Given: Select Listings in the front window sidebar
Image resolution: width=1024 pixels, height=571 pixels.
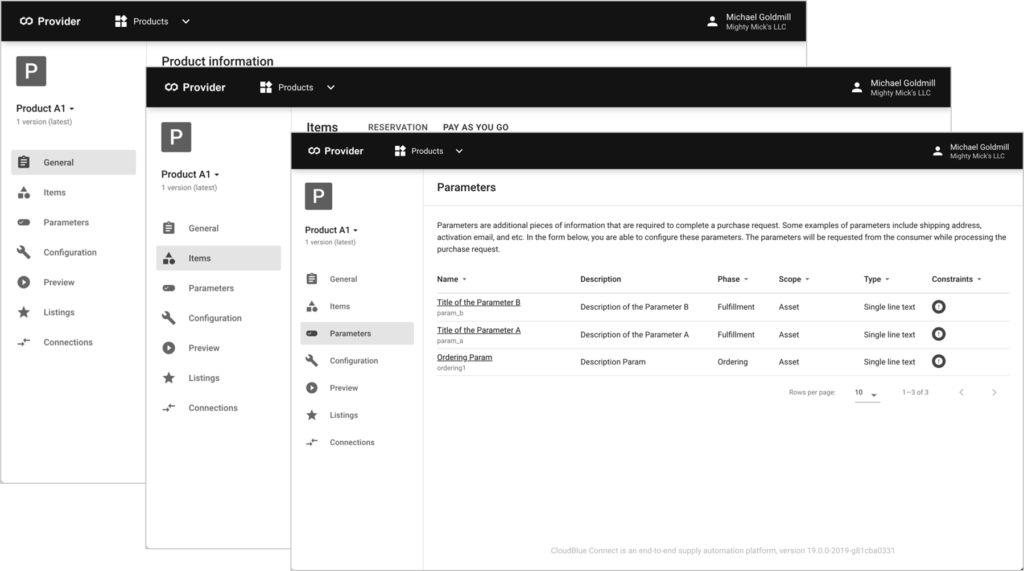Looking at the screenshot, I should click(x=357, y=415).
